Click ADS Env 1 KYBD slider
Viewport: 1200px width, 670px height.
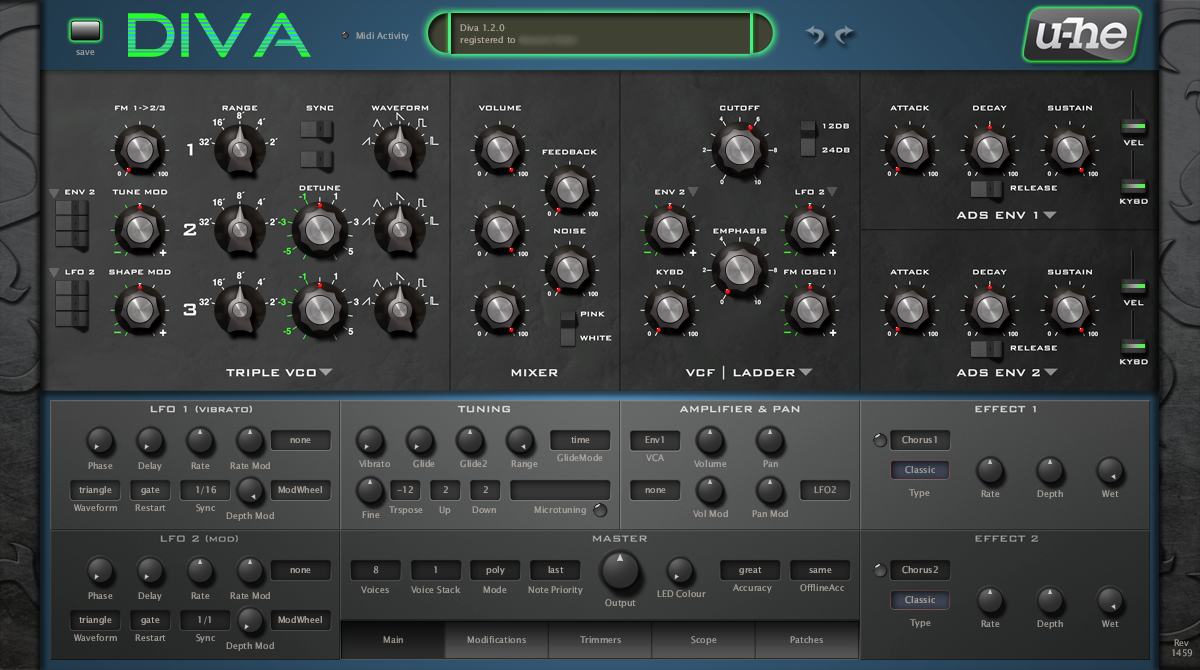[x=1133, y=185]
